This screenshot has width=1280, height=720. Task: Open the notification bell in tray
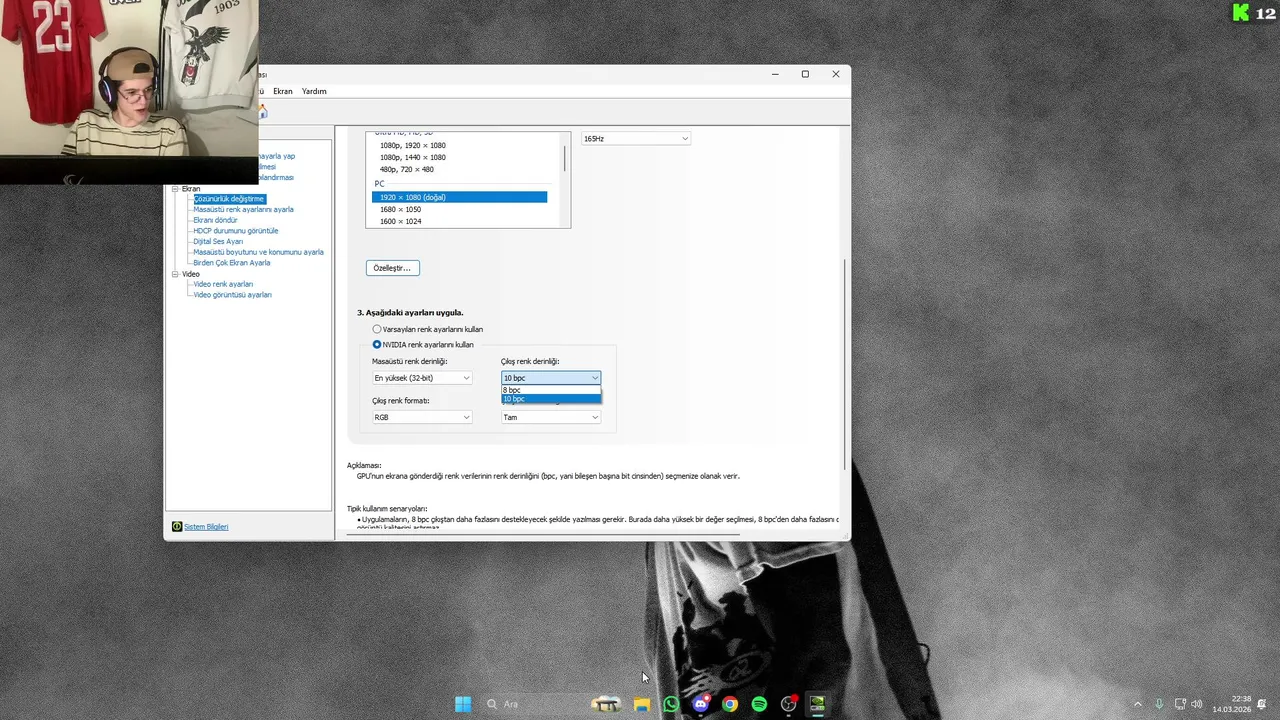1262,704
